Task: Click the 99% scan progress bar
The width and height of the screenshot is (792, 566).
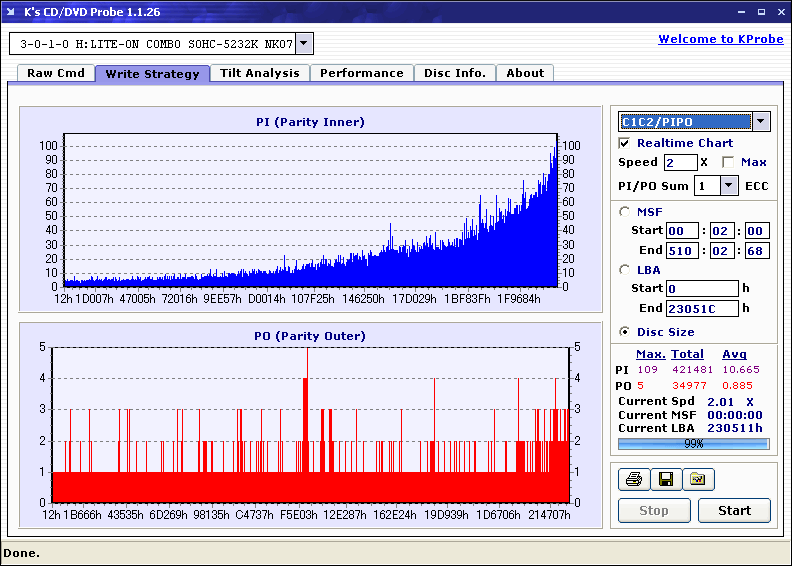Action: click(693, 443)
